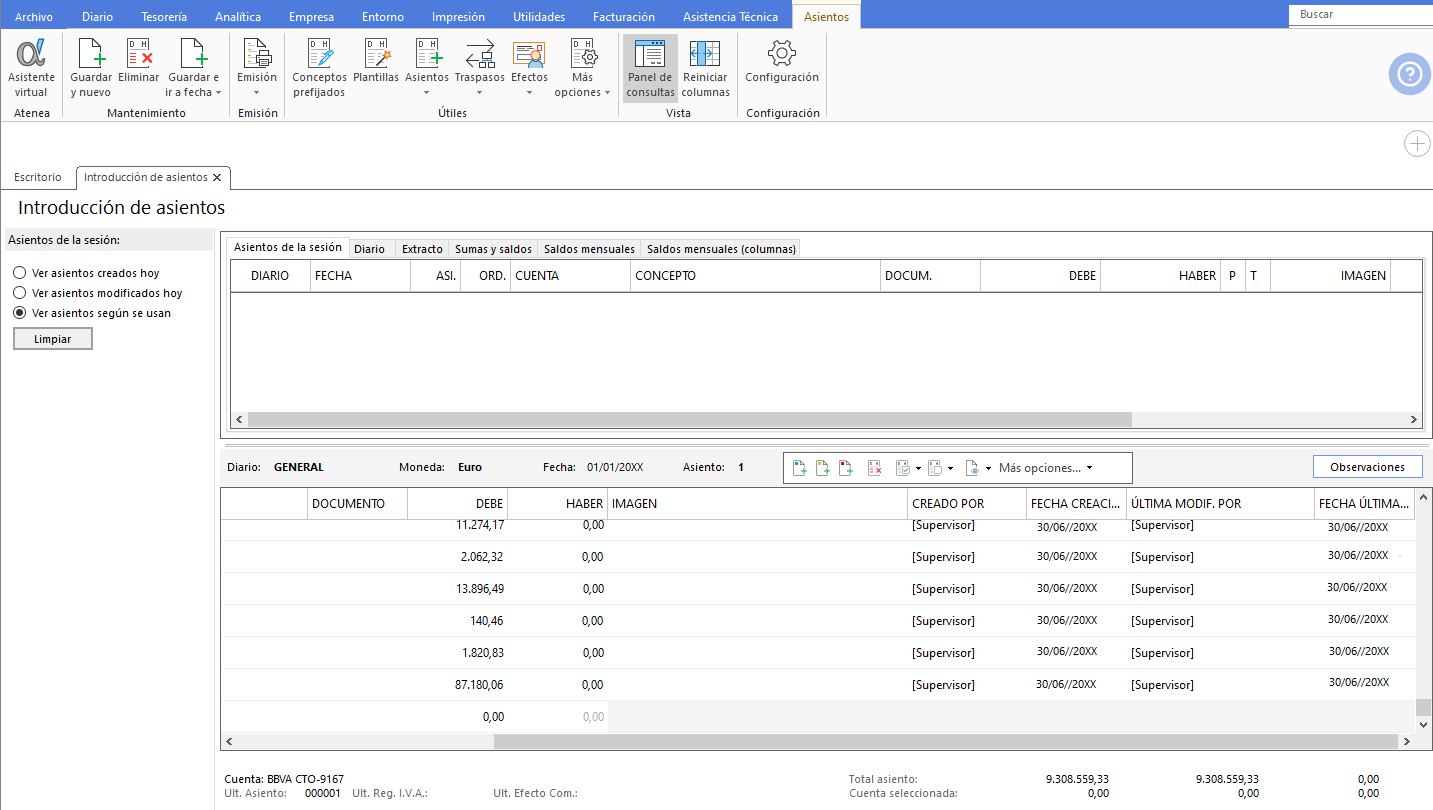Switch to the Escritorio tab
The image size is (1433, 810).
38,177
